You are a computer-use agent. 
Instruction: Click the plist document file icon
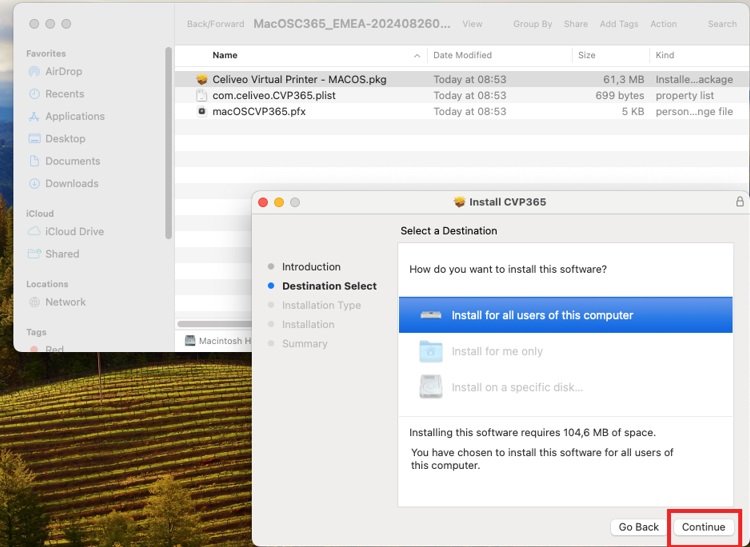click(x=202, y=96)
